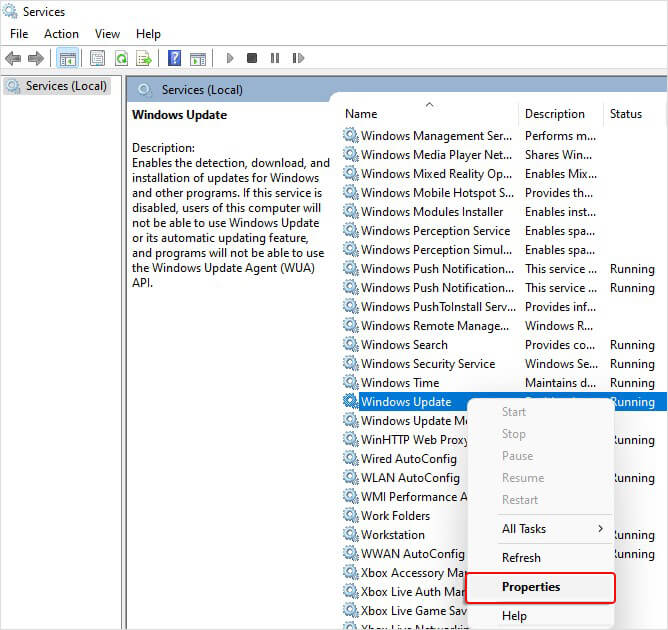Click the Restart Service toolbar icon

click(298, 58)
